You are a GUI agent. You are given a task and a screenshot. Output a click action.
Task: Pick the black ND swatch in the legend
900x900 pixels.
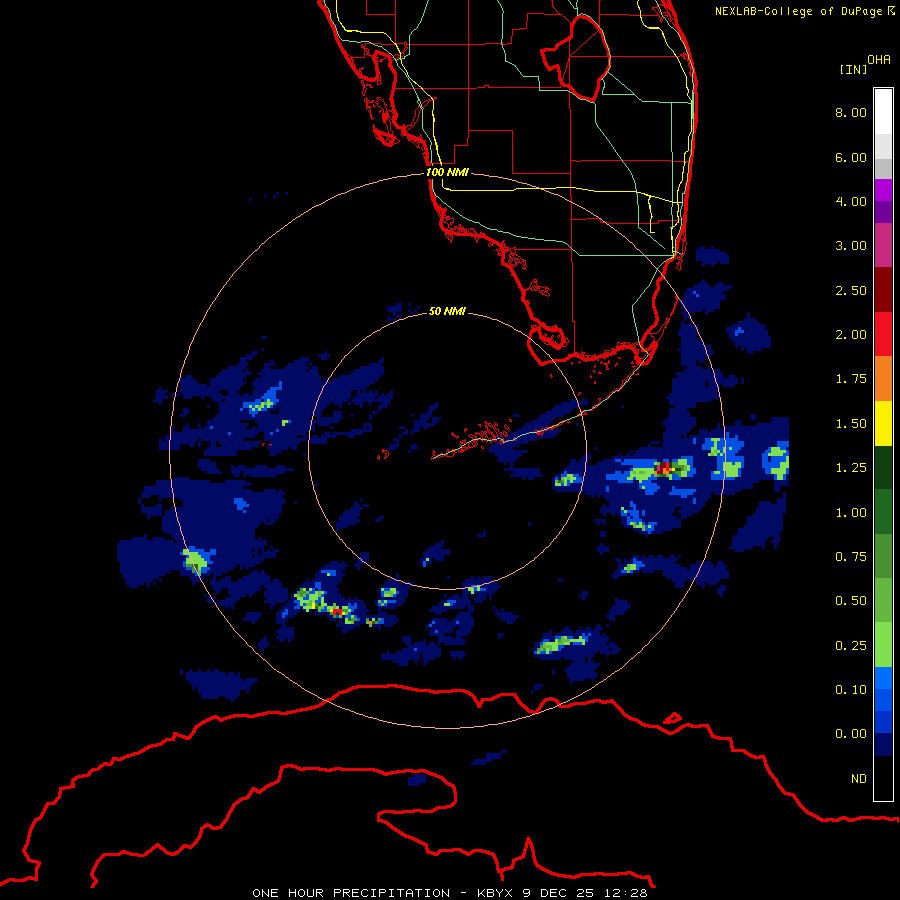click(x=883, y=778)
